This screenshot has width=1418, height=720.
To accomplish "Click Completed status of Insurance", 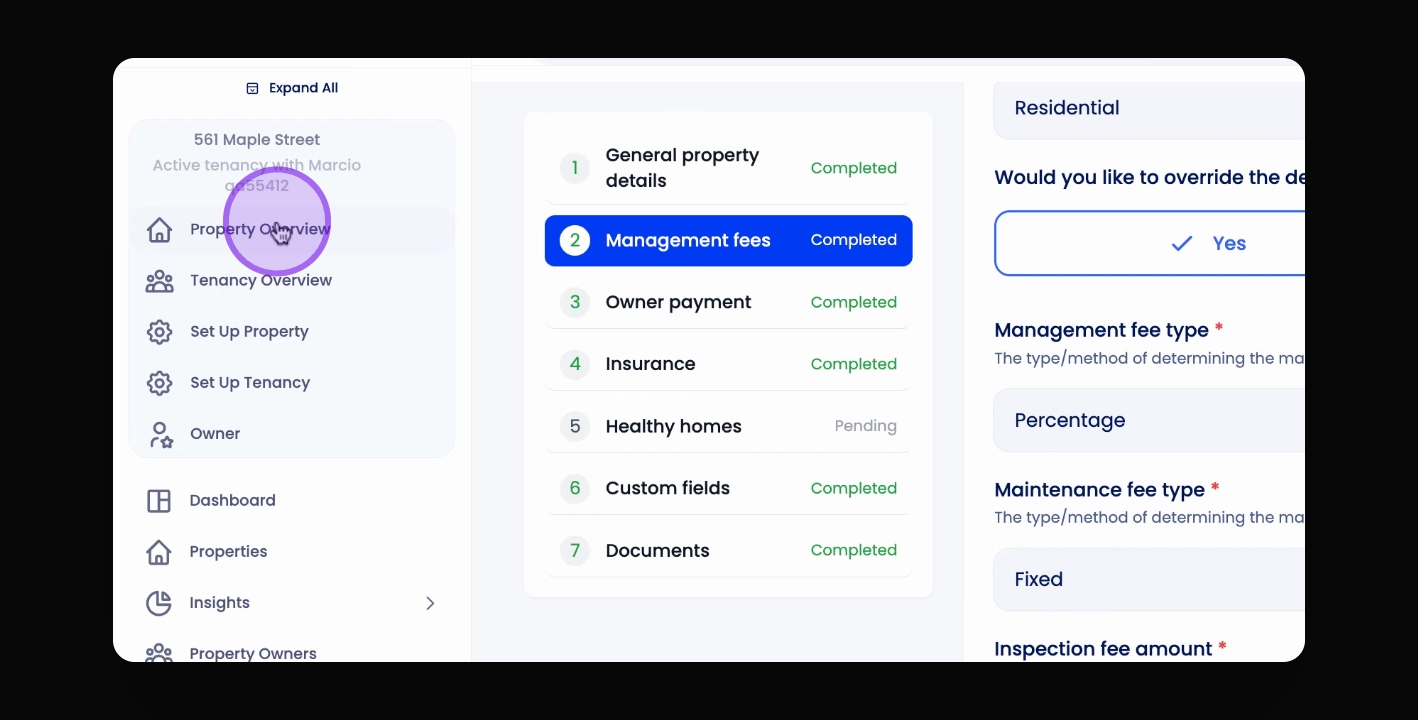I will (x=853, y=364).
